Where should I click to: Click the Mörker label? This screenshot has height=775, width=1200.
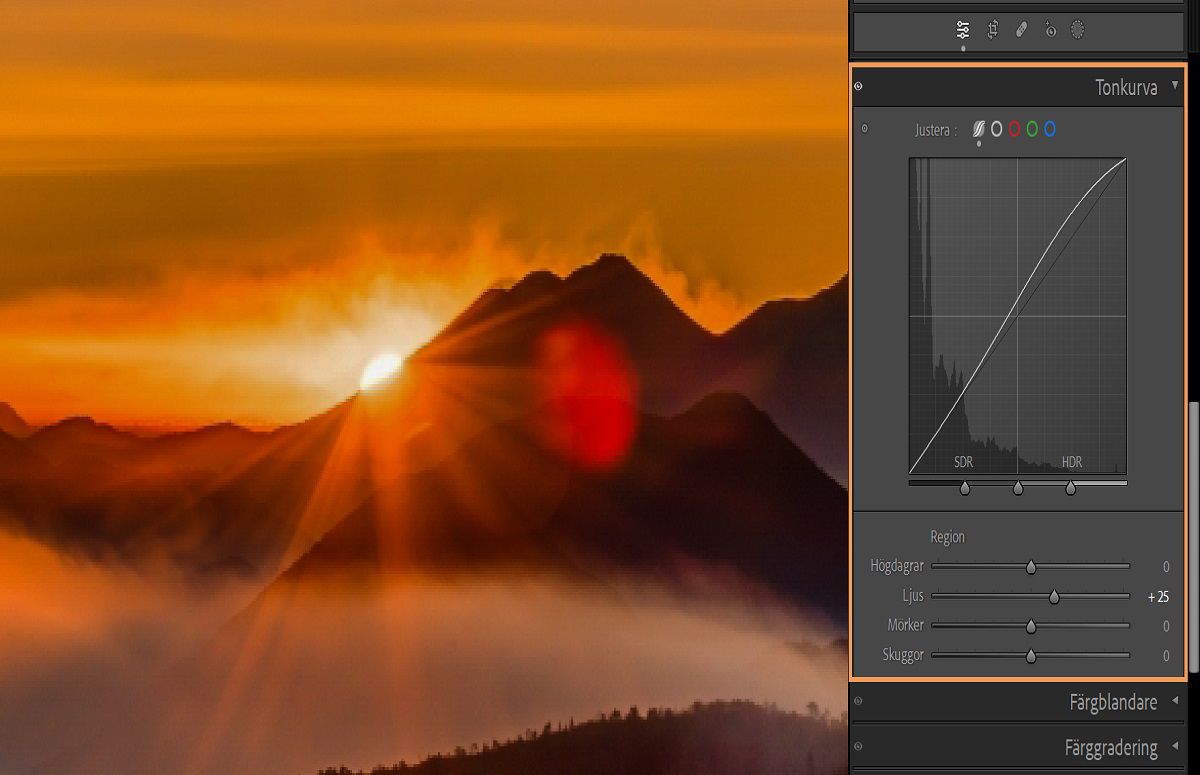[906, 626]
